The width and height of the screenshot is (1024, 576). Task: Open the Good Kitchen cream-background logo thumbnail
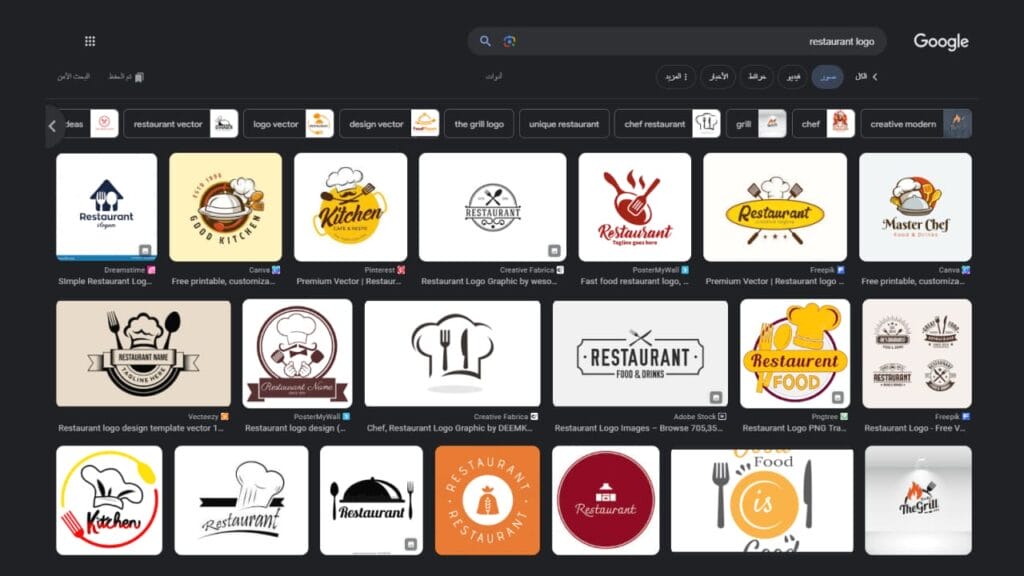(225, 207)
